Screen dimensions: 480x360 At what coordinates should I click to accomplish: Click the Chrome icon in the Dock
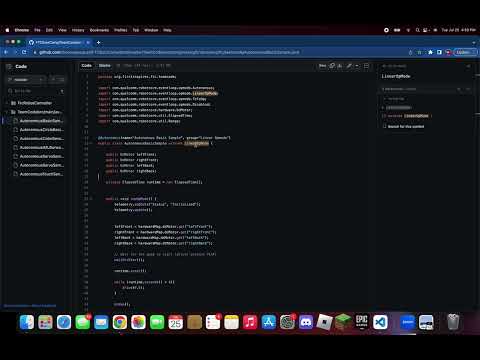[120, 322]
